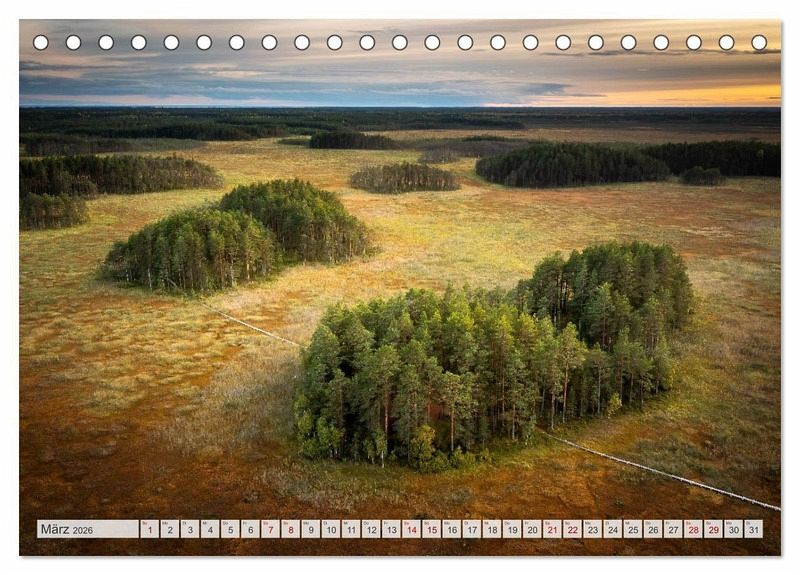
Task: Select day 12 in the calendar strip
Action: [370, 529]
